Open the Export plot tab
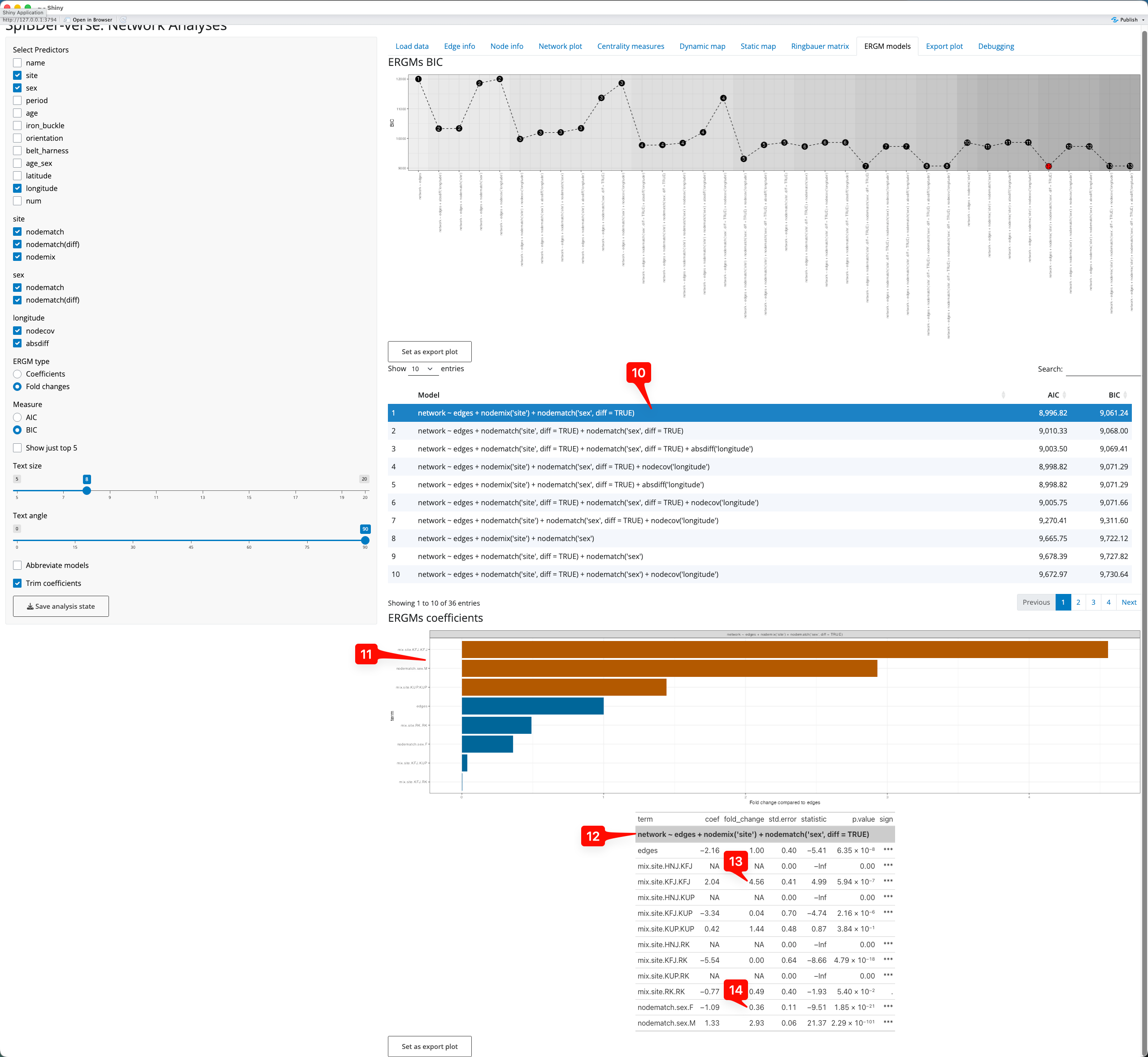The image size is (1148, 1057). [944, 46]
